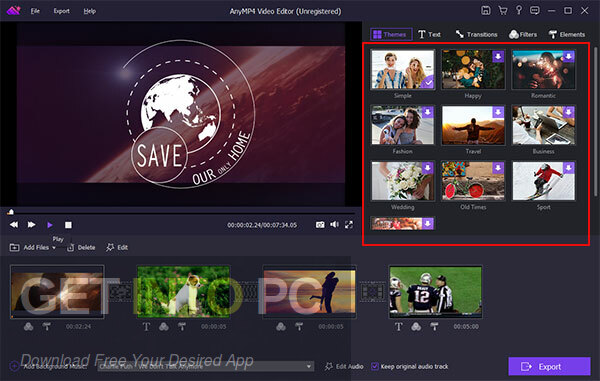Select the Travel theme thumbnail
600x381 pixels.
click(x=473, y=125)
